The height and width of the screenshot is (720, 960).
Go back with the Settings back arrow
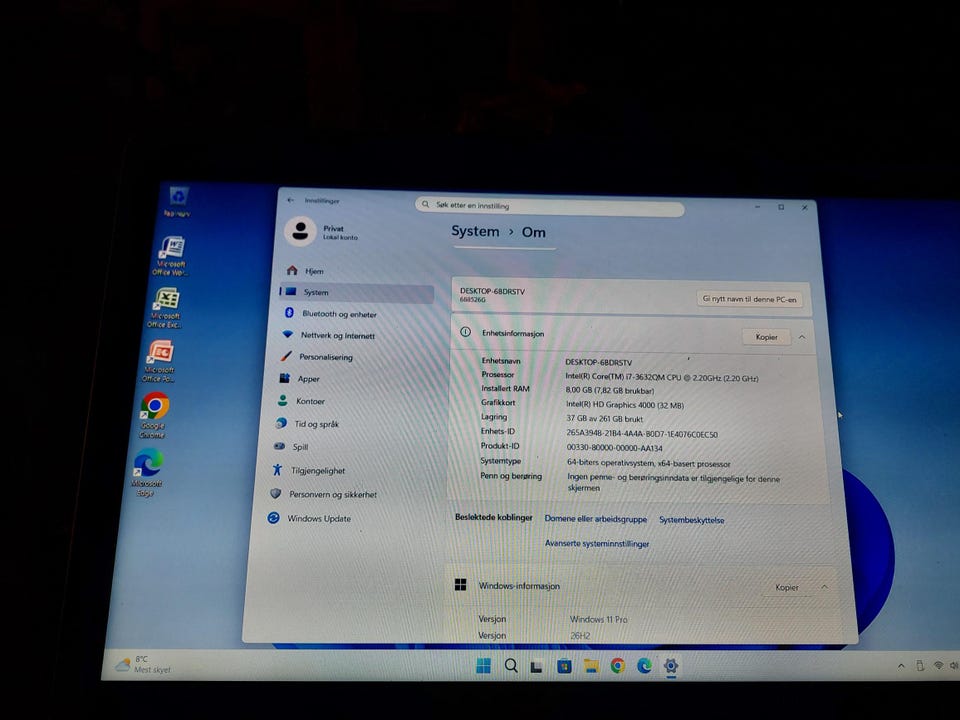pyautogui.click(x=291, y=200)
